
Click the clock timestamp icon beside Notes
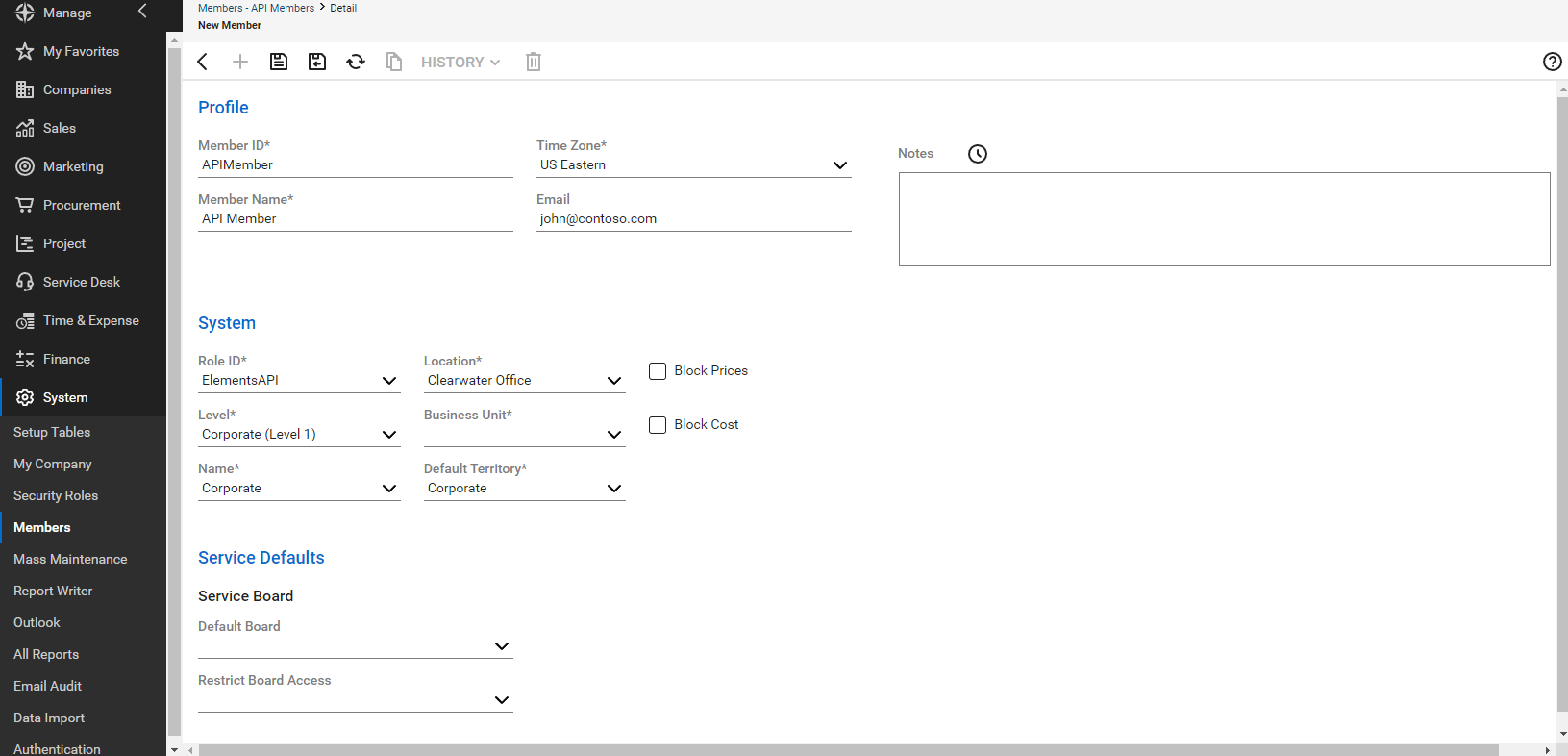[977, 154]
